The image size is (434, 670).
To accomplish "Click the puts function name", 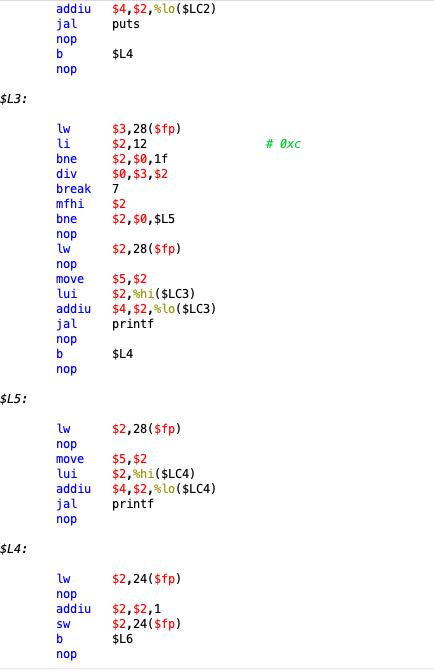I will 126,24.
